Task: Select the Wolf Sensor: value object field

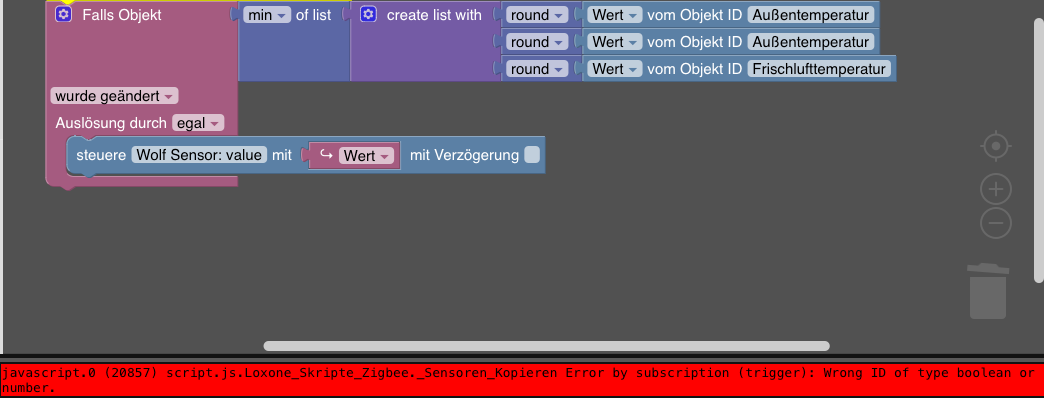Action: (x=200, y=155)
